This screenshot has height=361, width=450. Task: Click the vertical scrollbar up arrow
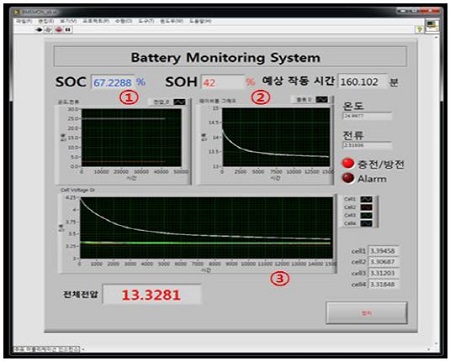tap(436, 38)
